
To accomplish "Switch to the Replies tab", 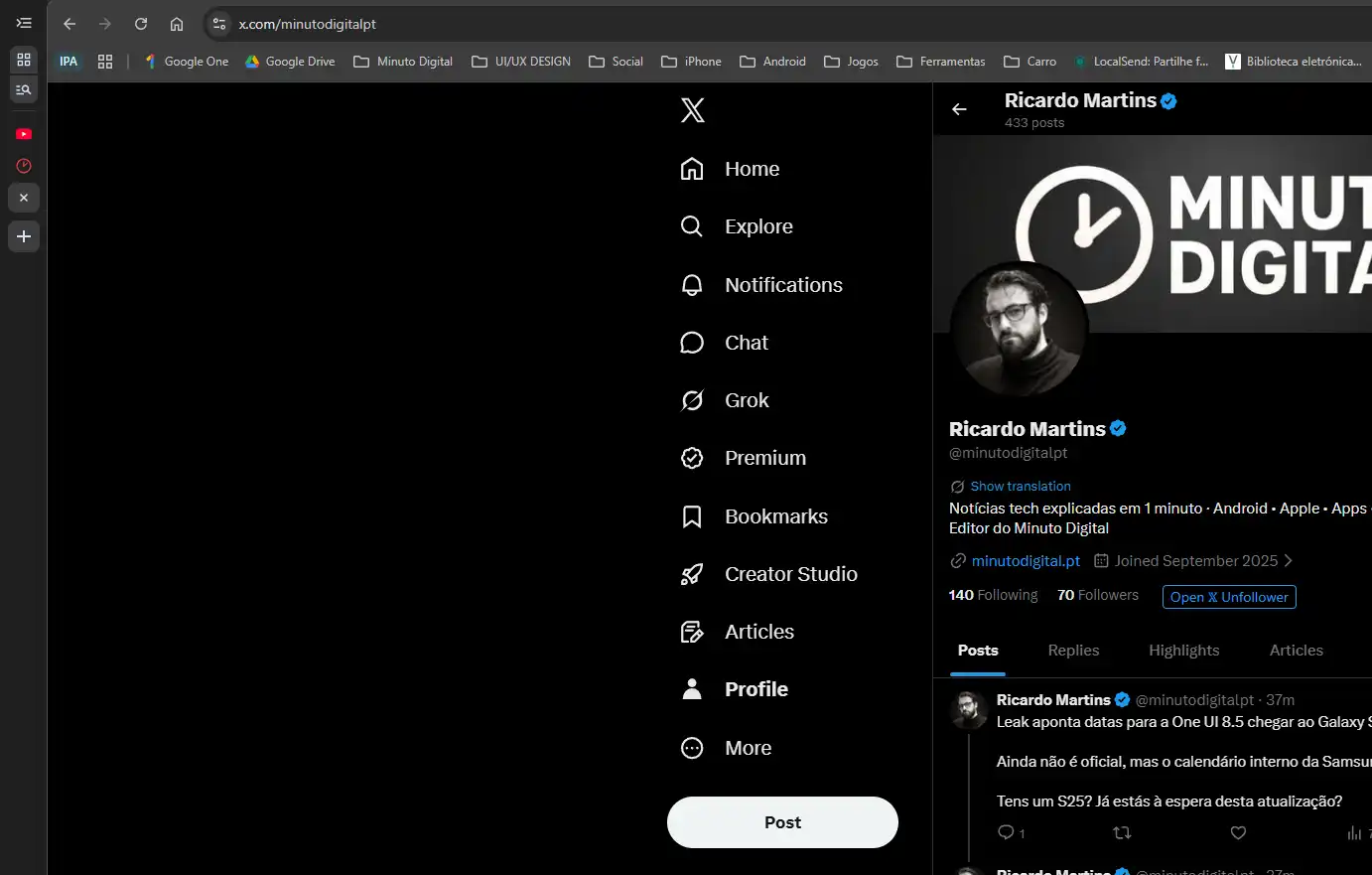I will 1073,651.
